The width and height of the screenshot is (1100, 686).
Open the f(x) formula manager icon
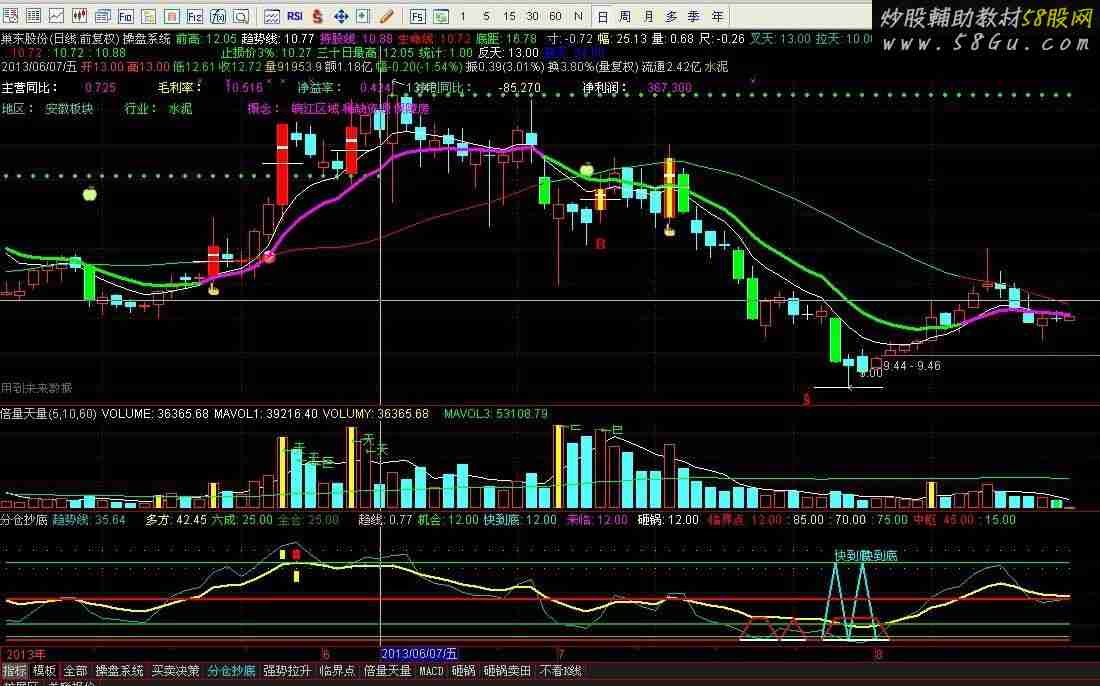[218, 15]
